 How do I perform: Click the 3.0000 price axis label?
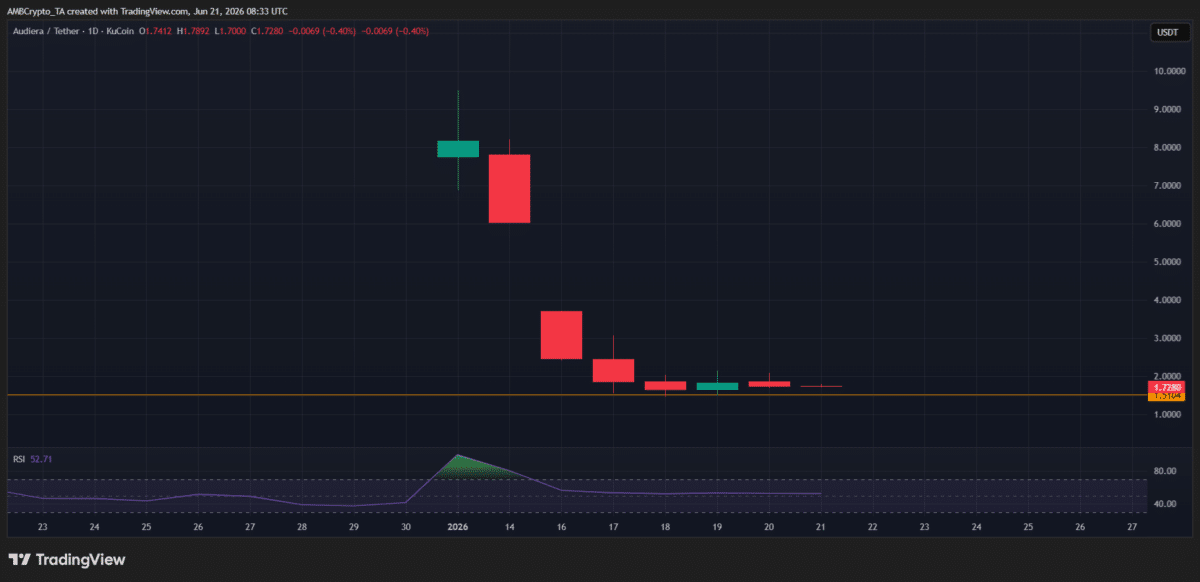coord(1169,338)
